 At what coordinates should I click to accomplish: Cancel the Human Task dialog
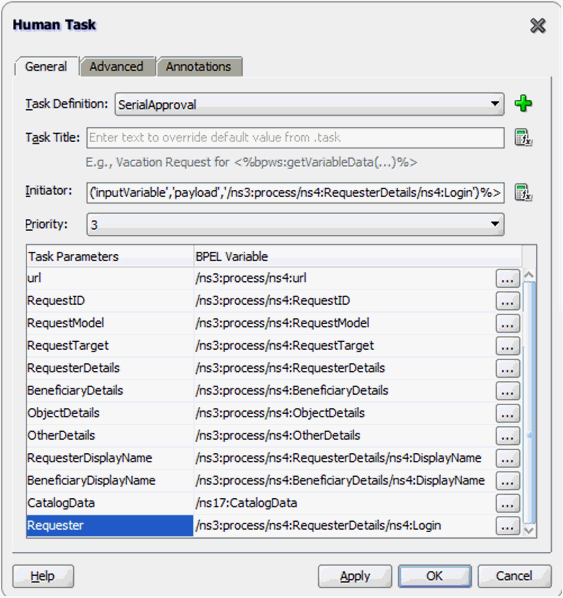[x=514, y=576]
